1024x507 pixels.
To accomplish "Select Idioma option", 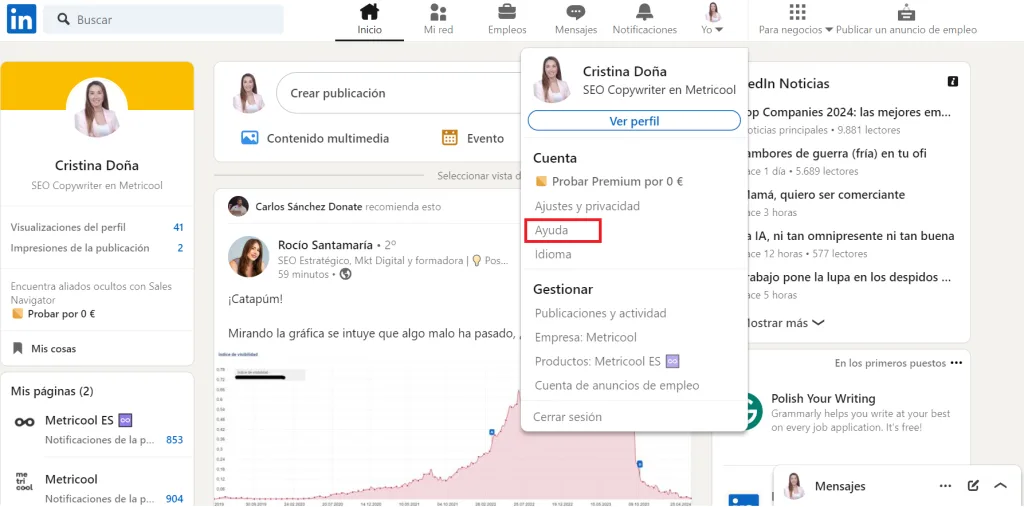I will tap(553, 254).
